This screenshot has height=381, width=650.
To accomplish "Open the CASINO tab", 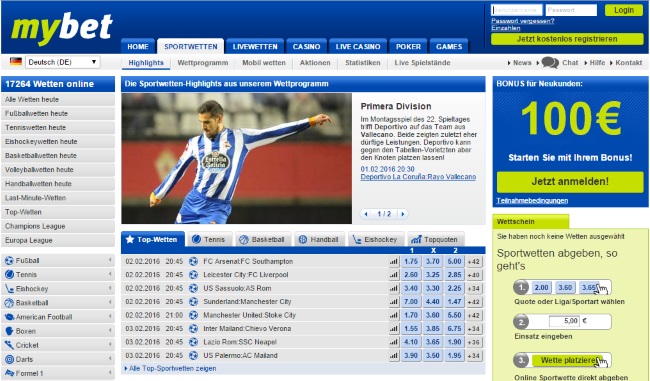I will [306, 46].
